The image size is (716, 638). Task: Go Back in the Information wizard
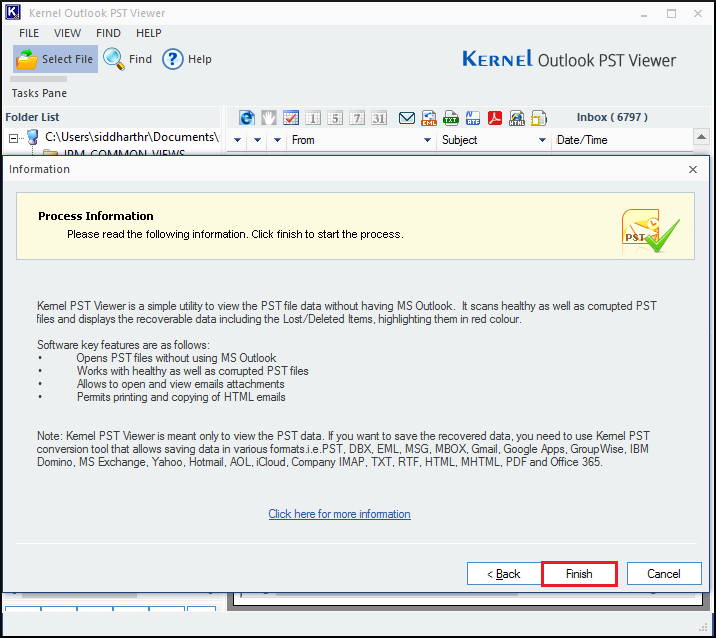click(504, 574)
